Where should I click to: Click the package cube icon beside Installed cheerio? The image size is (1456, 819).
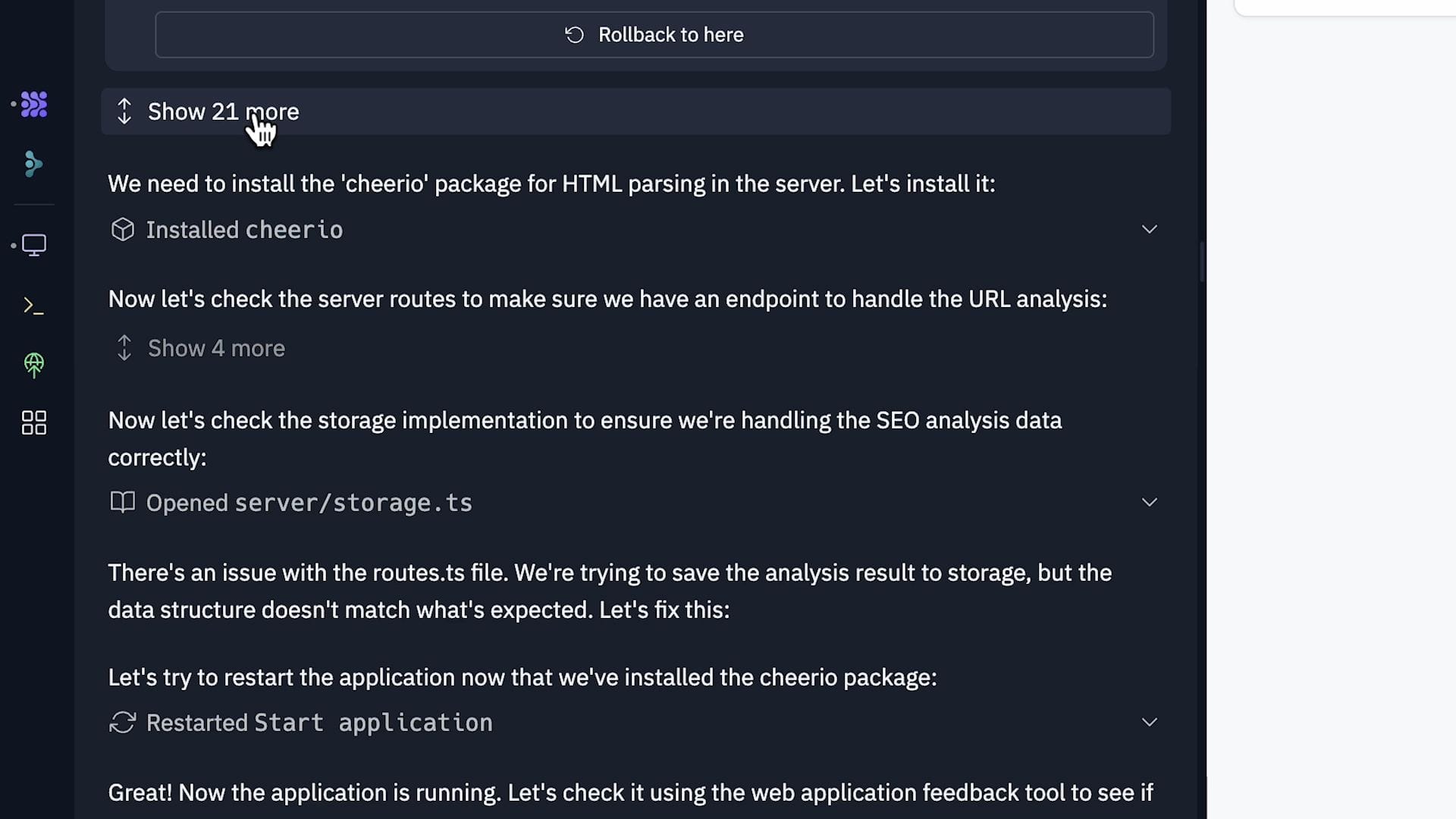click(122, 230)
